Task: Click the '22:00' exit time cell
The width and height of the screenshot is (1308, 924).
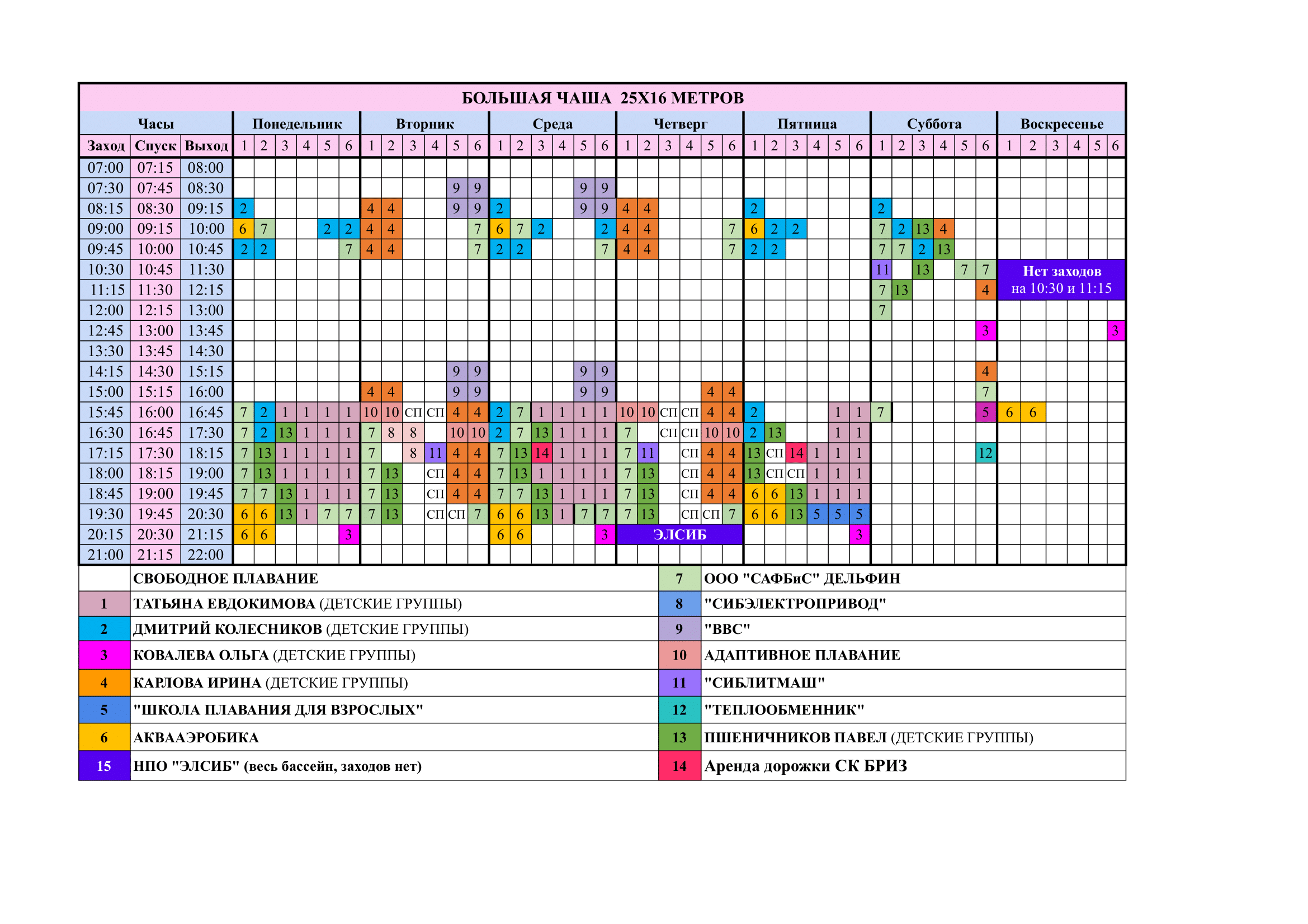Action: (206, 555)
